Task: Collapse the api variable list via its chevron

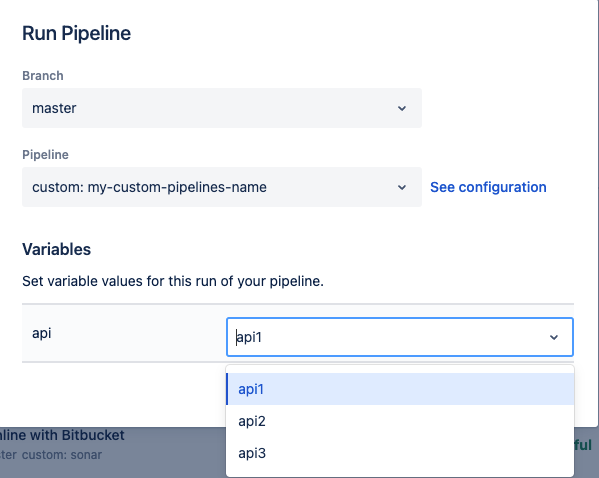Action: (x=554, y=337)
